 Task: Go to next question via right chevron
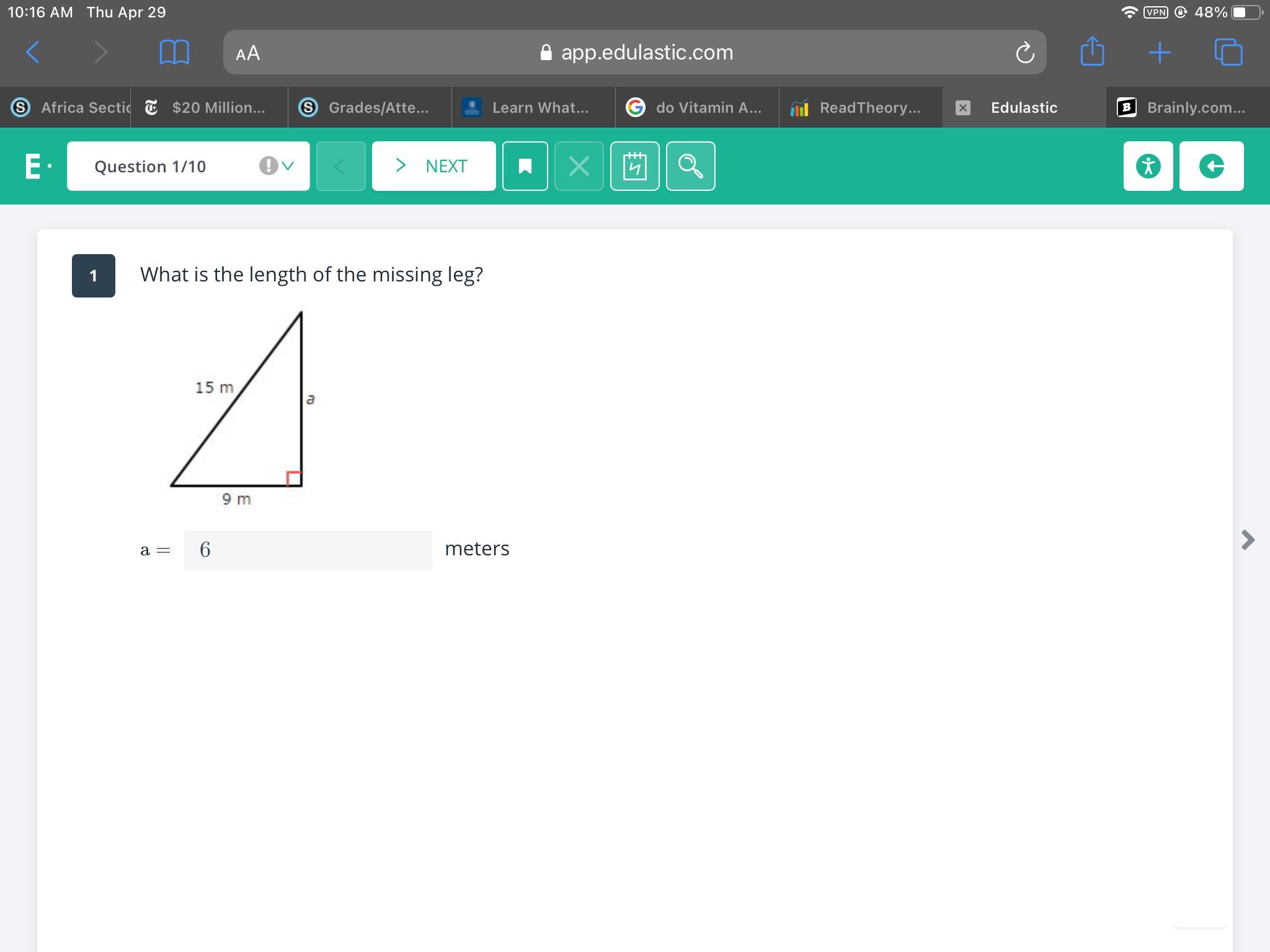pos(1248,540)
